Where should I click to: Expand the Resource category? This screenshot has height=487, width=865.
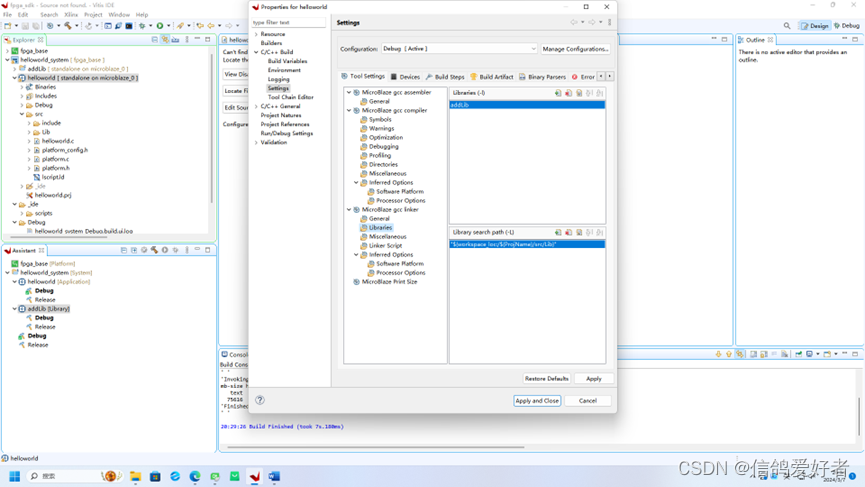click(257, 34)
